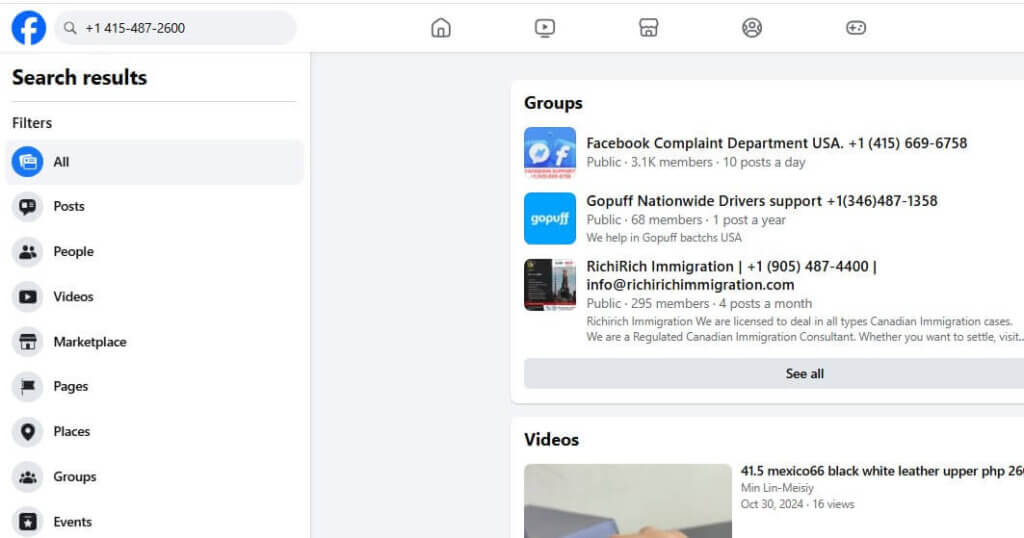Open Facebook Complaint Department USA group avatar
Screen dimensions: 1024x538
coord(550,153)
